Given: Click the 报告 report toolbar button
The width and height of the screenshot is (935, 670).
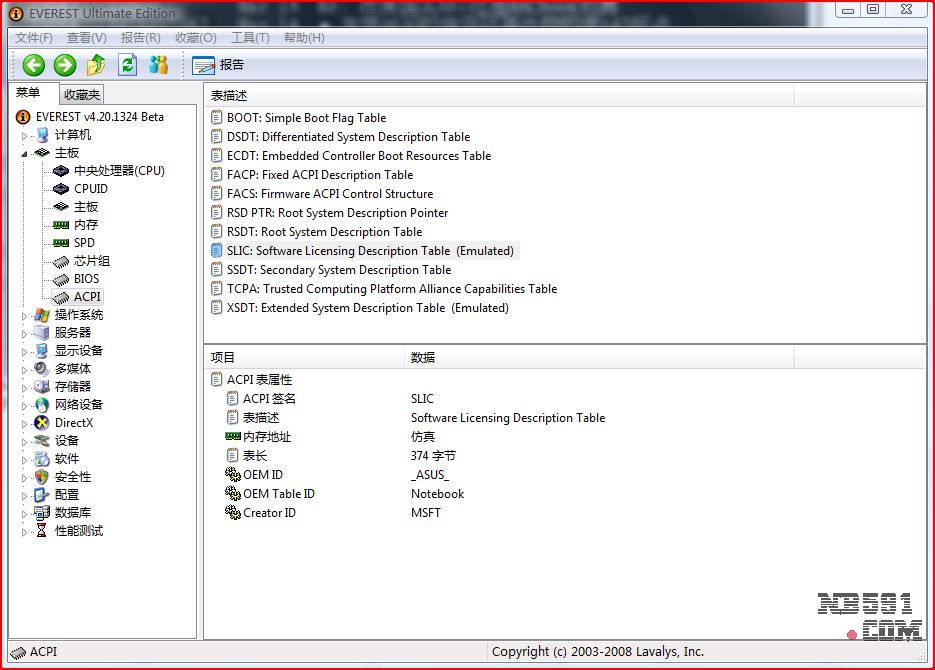Looking at the screenshot, I should [x=218, y=65].
